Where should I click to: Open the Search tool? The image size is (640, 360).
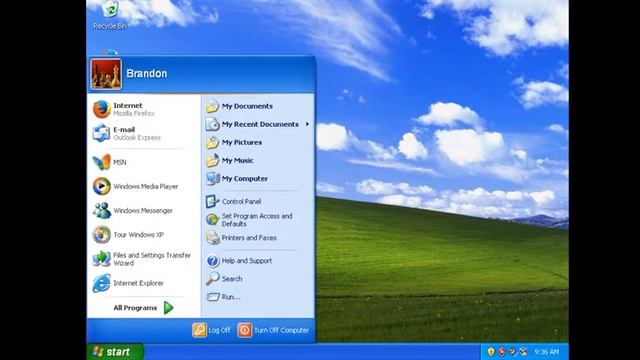258,279
